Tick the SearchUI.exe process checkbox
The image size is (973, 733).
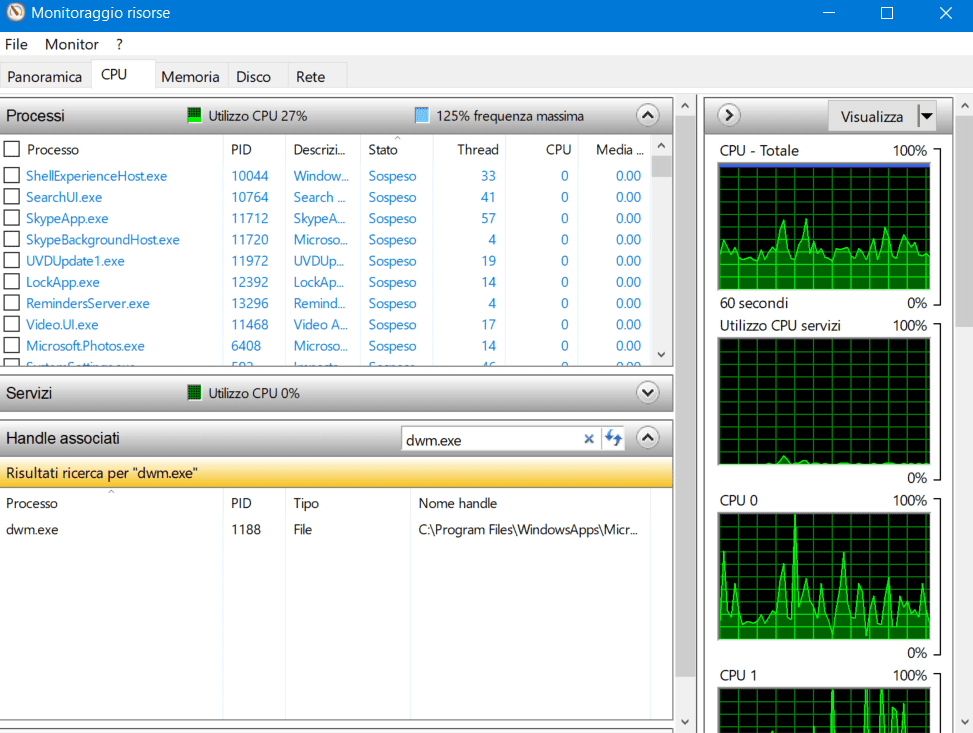coord(11,197)
